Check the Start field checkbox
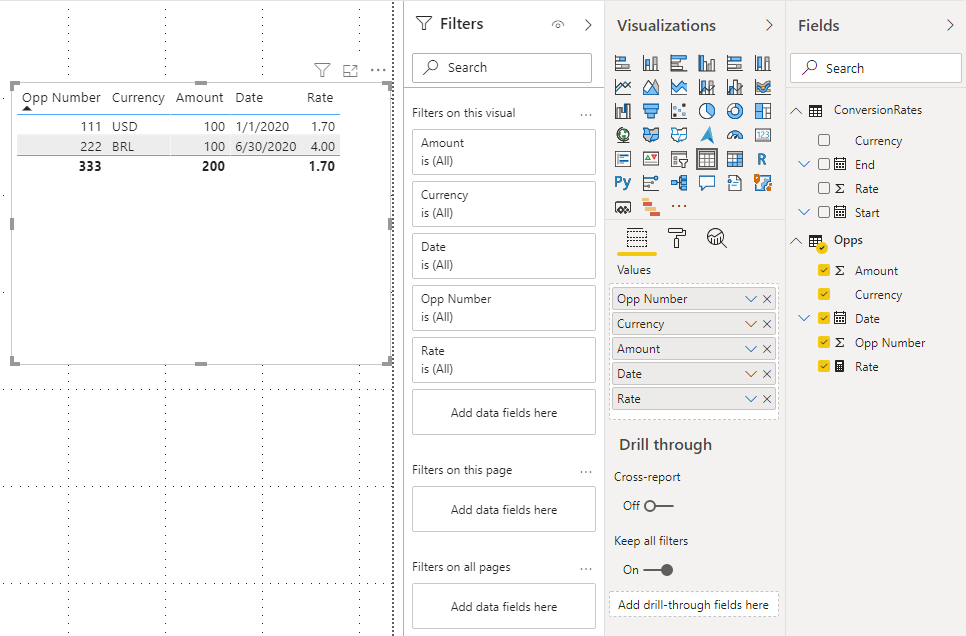 (x=824, y=213)
